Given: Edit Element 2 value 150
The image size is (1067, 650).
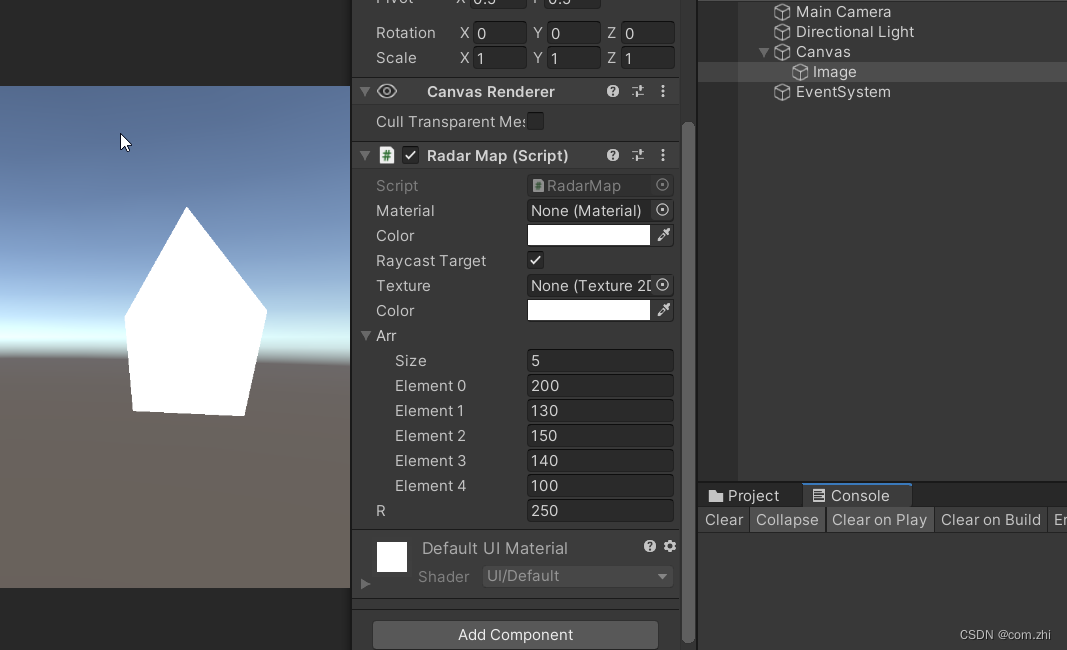Looking at the screenshot, I should [600, 436].
